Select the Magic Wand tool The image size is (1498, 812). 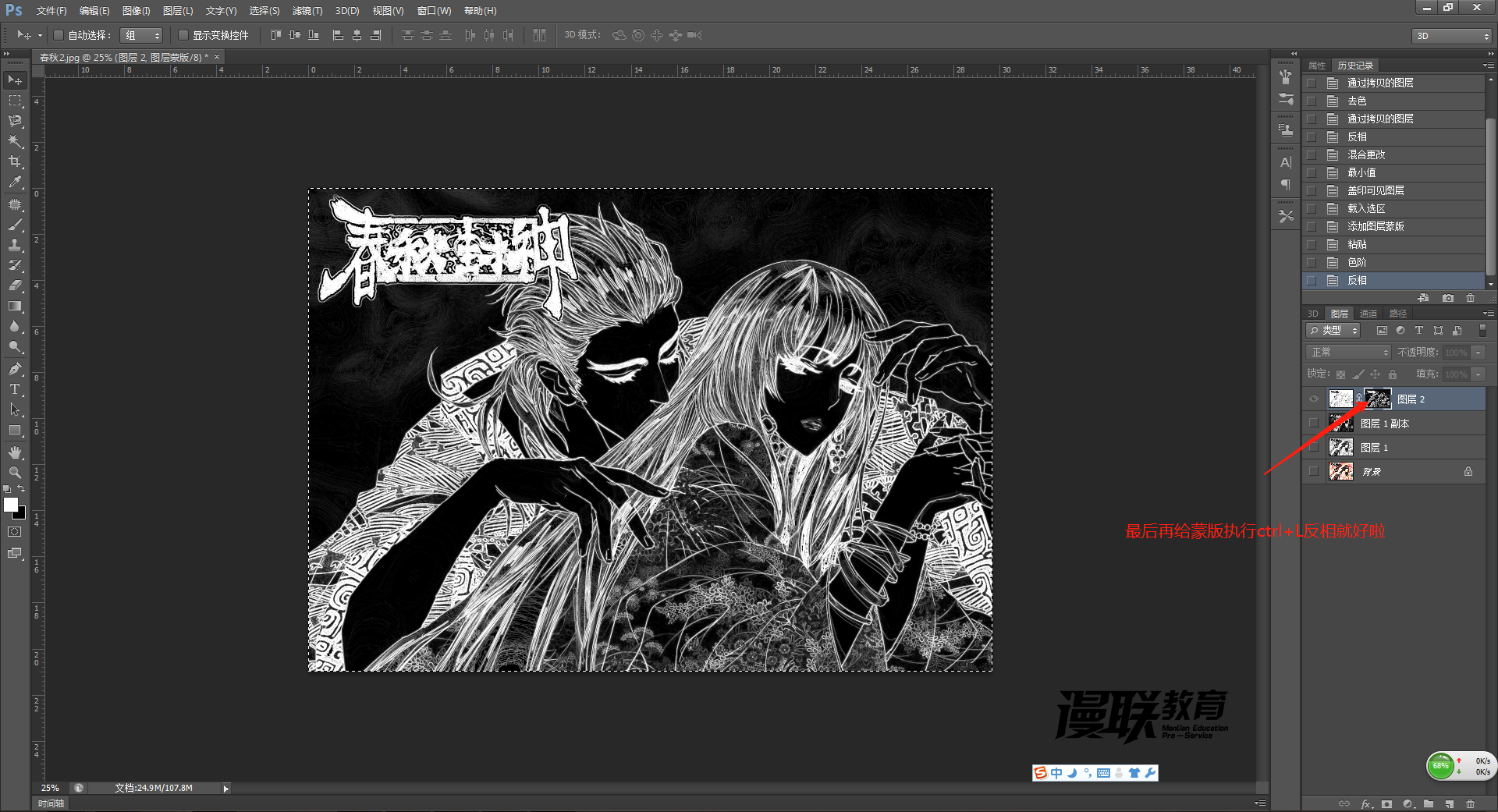pos(15,141)
